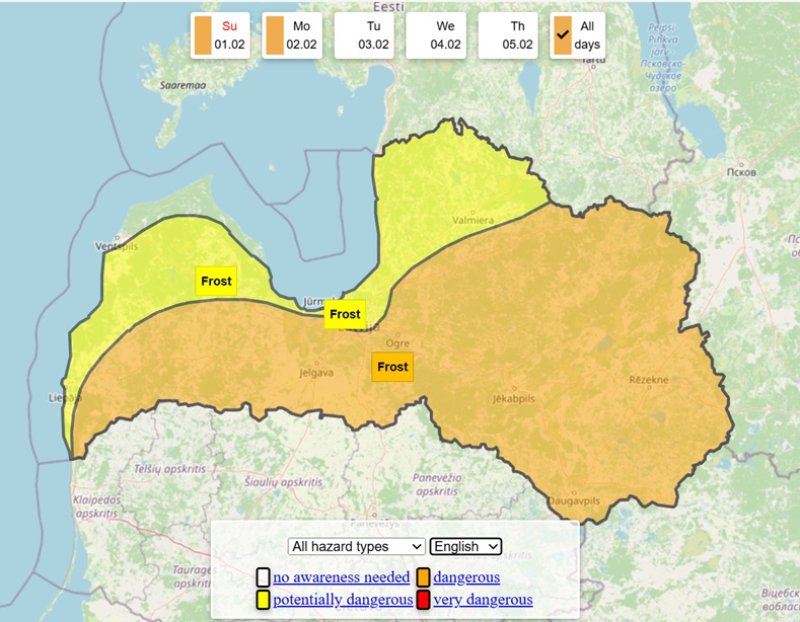Open the 'dangerous' legend link
The image size is (800, 622).
pyautogui.click(x=466, y=577)
